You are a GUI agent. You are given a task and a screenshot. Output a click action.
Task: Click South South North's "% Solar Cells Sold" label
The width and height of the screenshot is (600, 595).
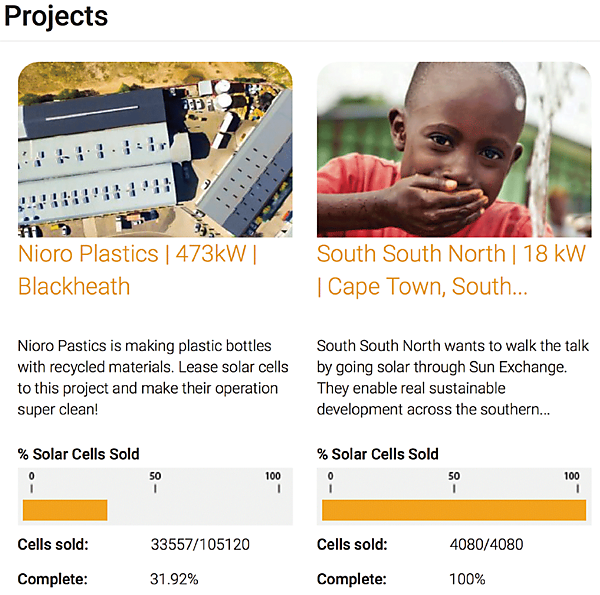click(378, 454)
